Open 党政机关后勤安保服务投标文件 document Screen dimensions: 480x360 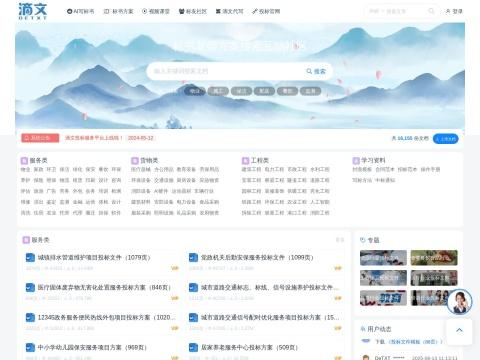click(x=257, y=257)
